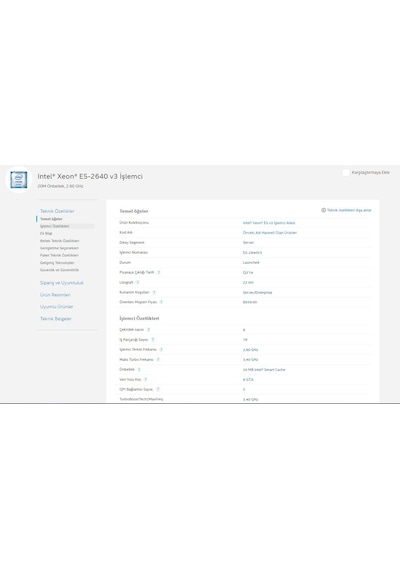Click the Launched status value
400x570 pixels.
[251, 262]
